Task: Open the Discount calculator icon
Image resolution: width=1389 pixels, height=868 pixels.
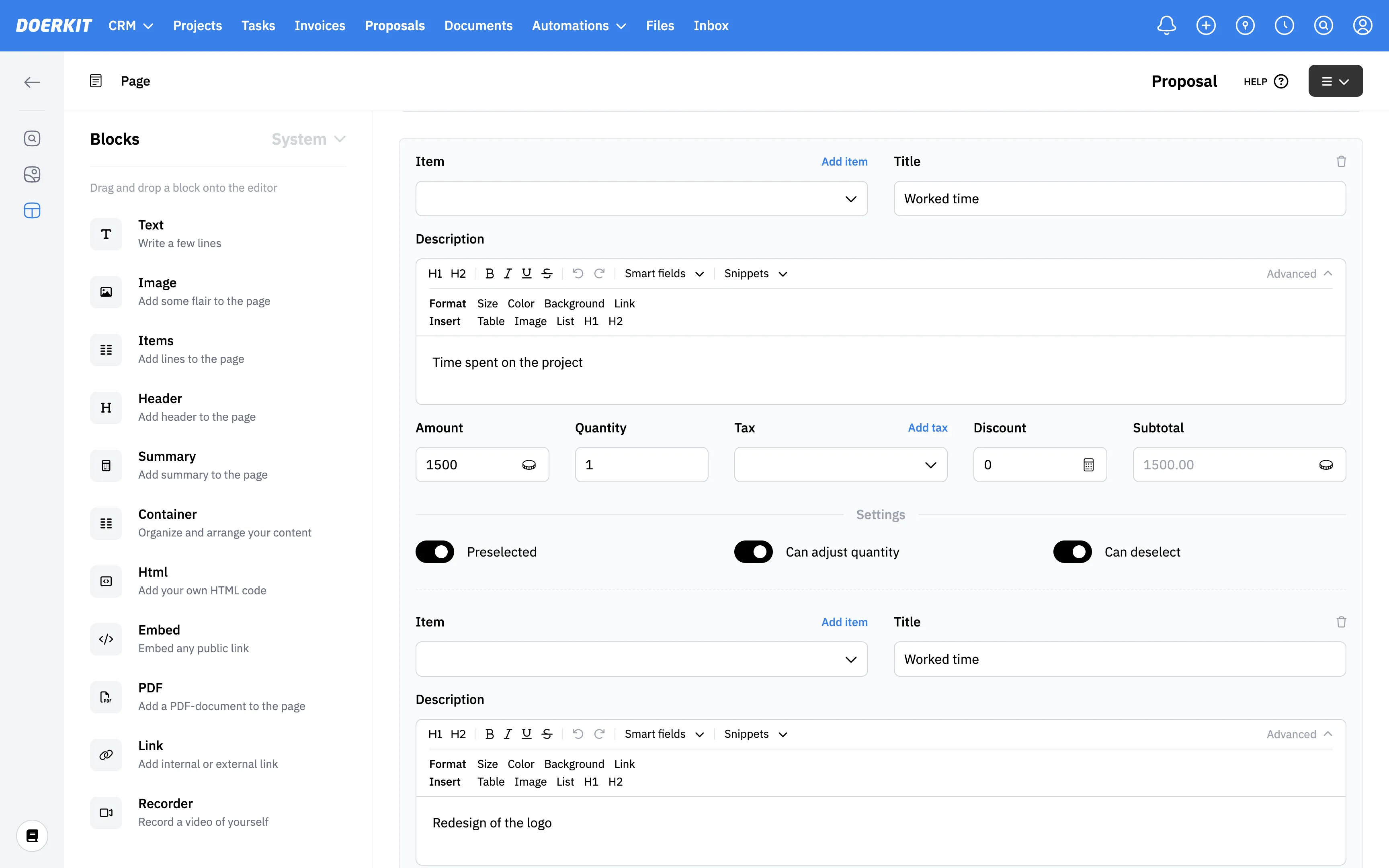Action: [1088, 465]
